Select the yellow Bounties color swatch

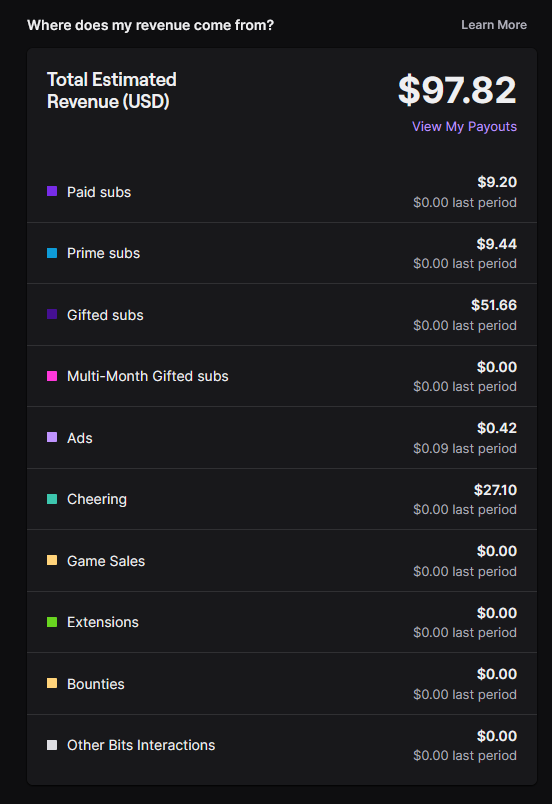[52, 684]
